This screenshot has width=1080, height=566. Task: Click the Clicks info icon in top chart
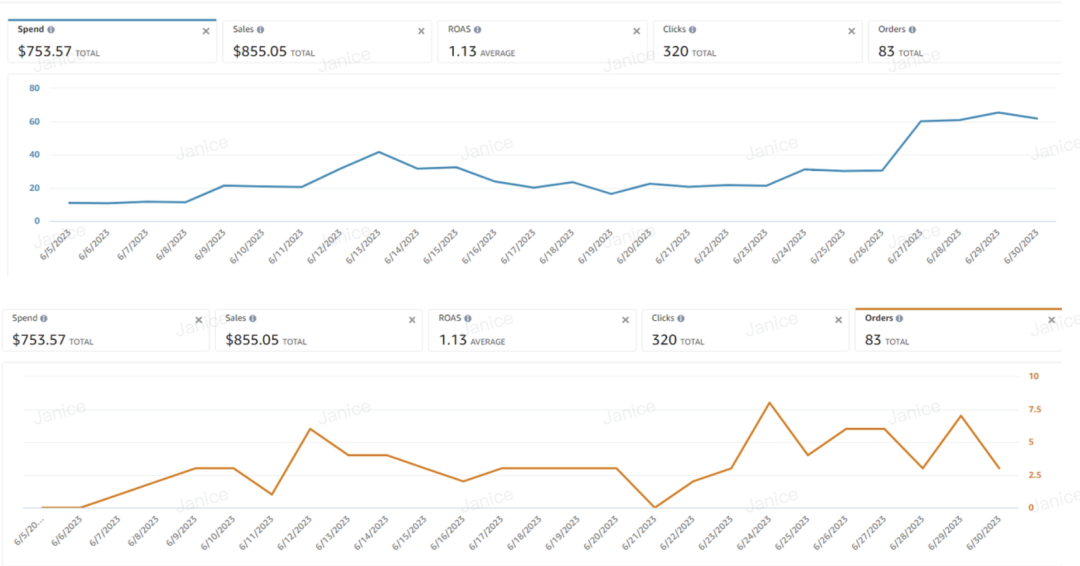click(x=692, y=30)
